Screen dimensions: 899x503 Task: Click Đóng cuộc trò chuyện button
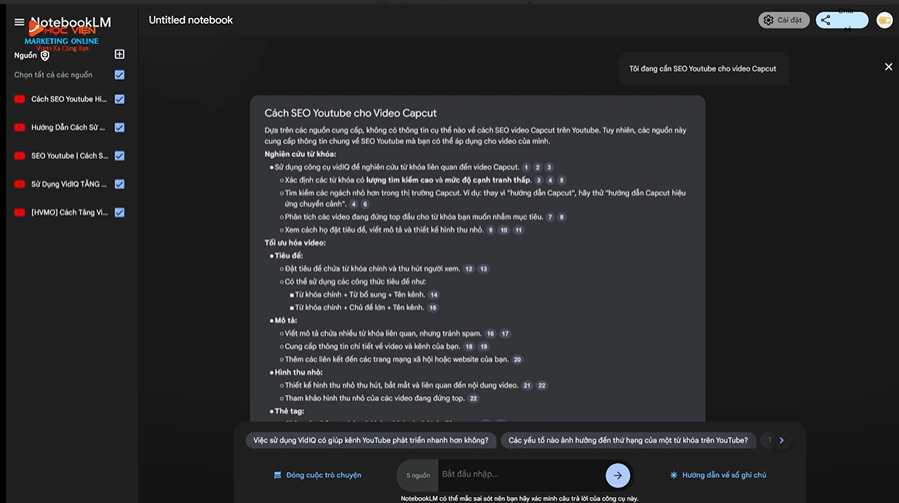click(318, 475)
